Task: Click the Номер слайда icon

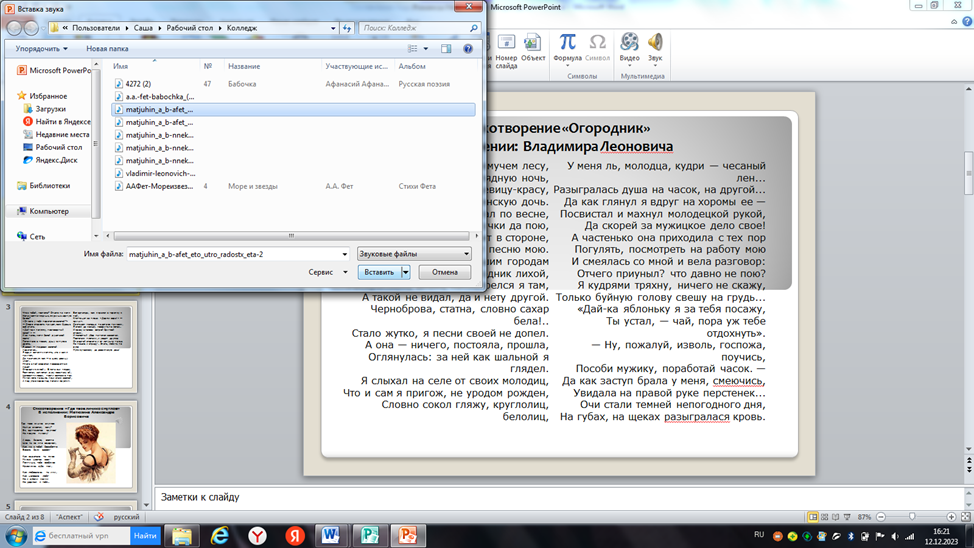Action: [x=506, y=46]
